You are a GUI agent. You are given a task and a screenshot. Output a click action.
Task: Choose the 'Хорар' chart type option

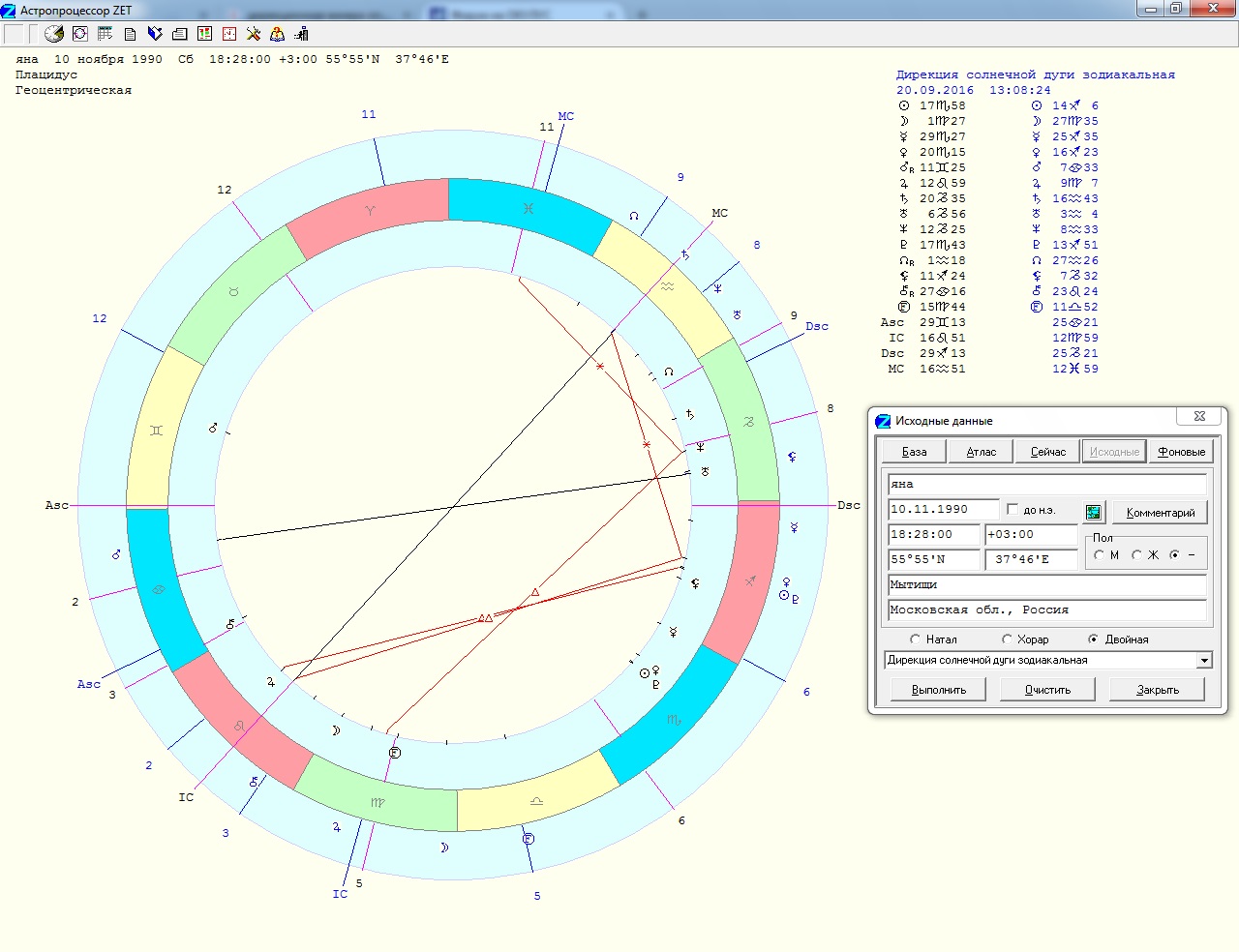coord(1007,640)
